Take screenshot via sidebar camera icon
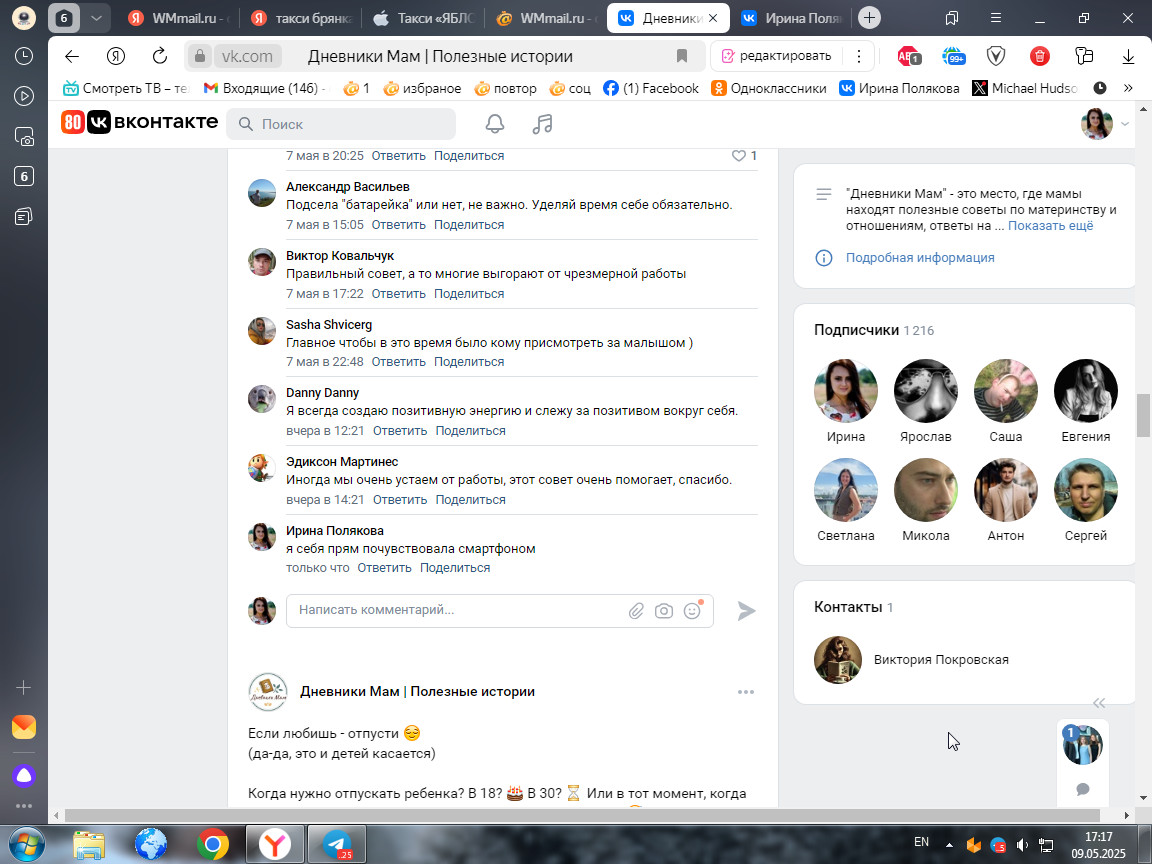This screenshot has width=1152, height=864. point(24,137)
